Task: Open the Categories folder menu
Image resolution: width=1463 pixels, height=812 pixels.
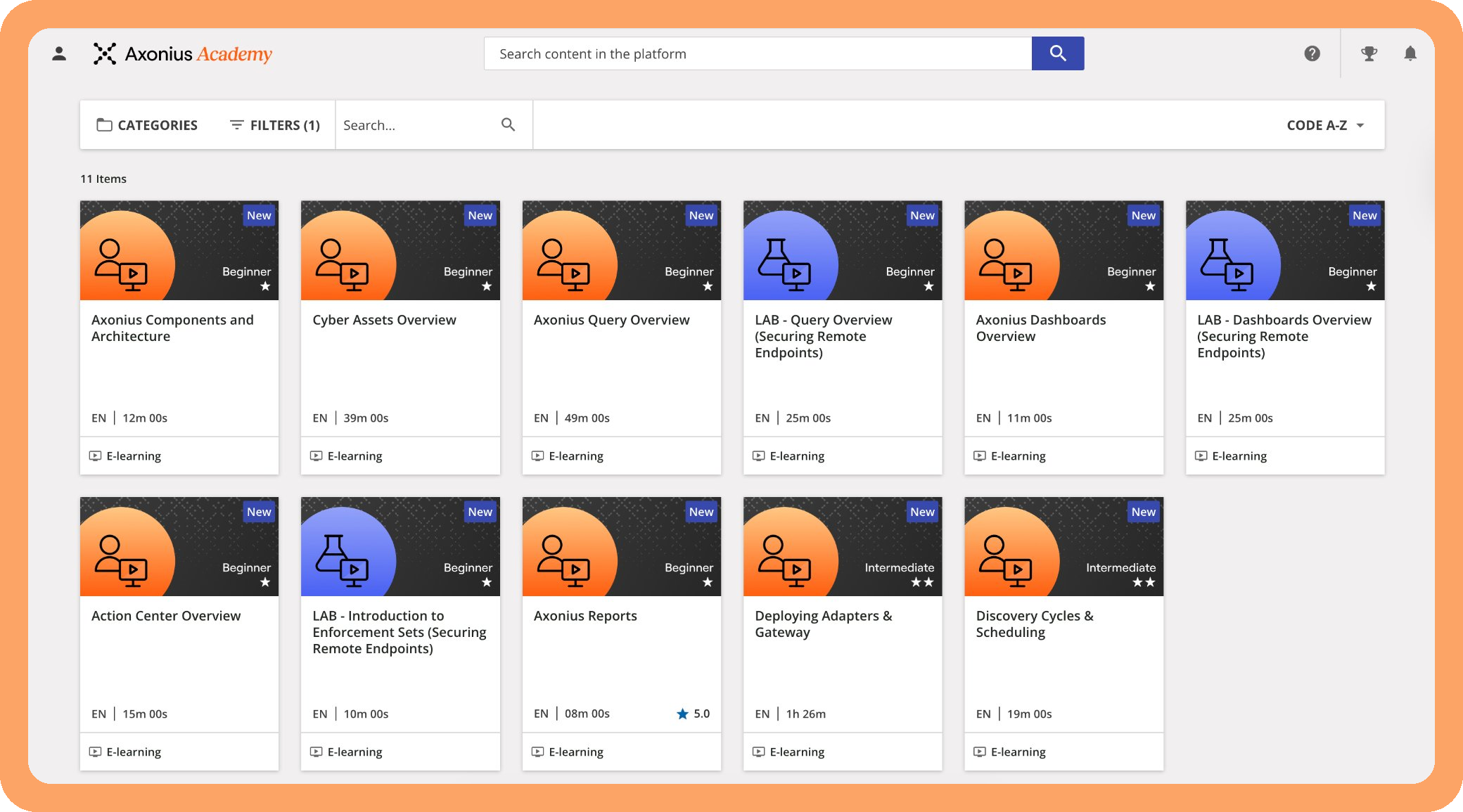Action: (x=147, y=125)
